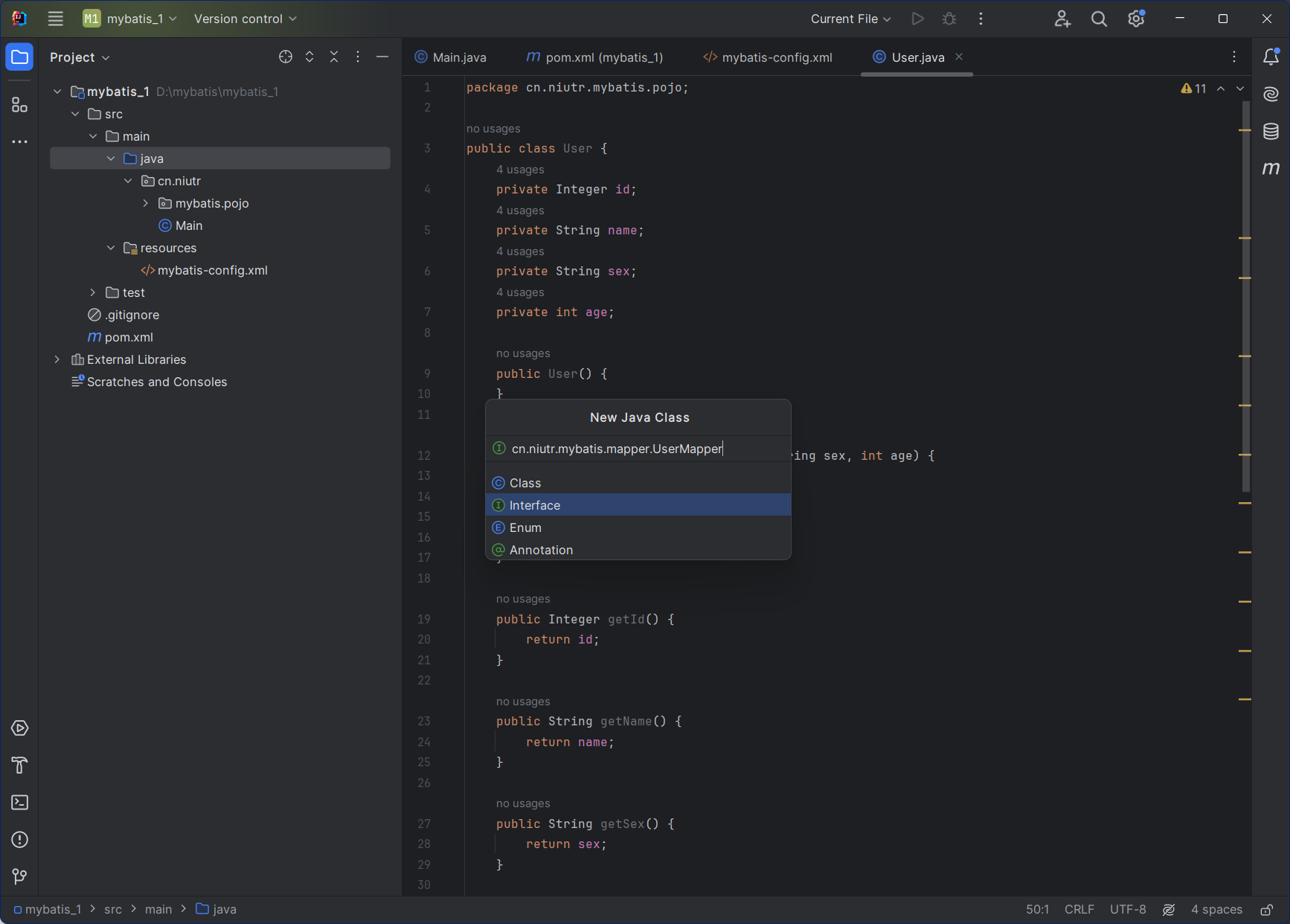
Task: Open the Current File run configuration dropdown
Action: (850, 19)
